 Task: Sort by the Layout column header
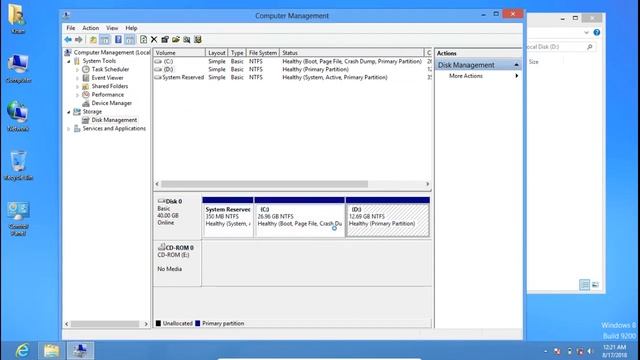point(216,53)
